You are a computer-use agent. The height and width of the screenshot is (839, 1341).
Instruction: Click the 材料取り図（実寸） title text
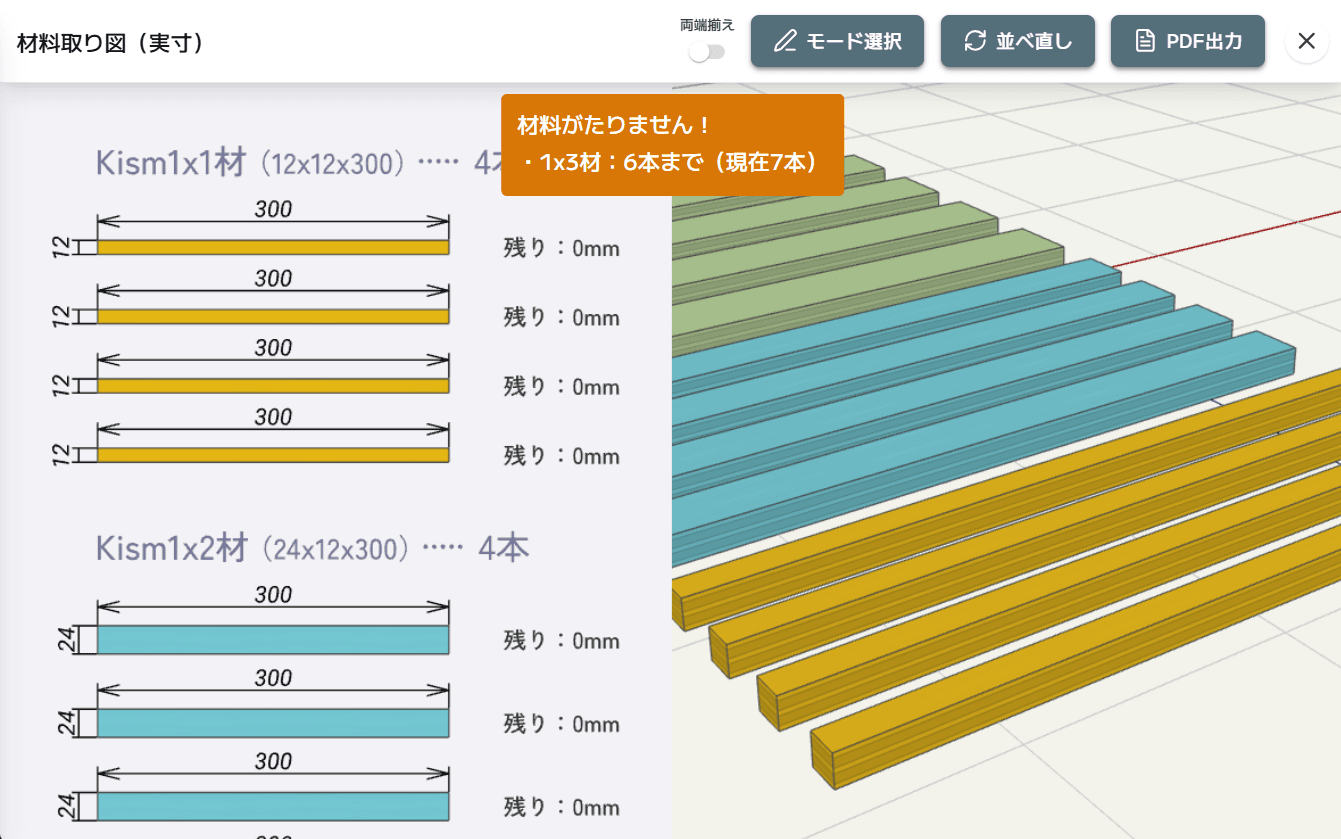point(111,42)
